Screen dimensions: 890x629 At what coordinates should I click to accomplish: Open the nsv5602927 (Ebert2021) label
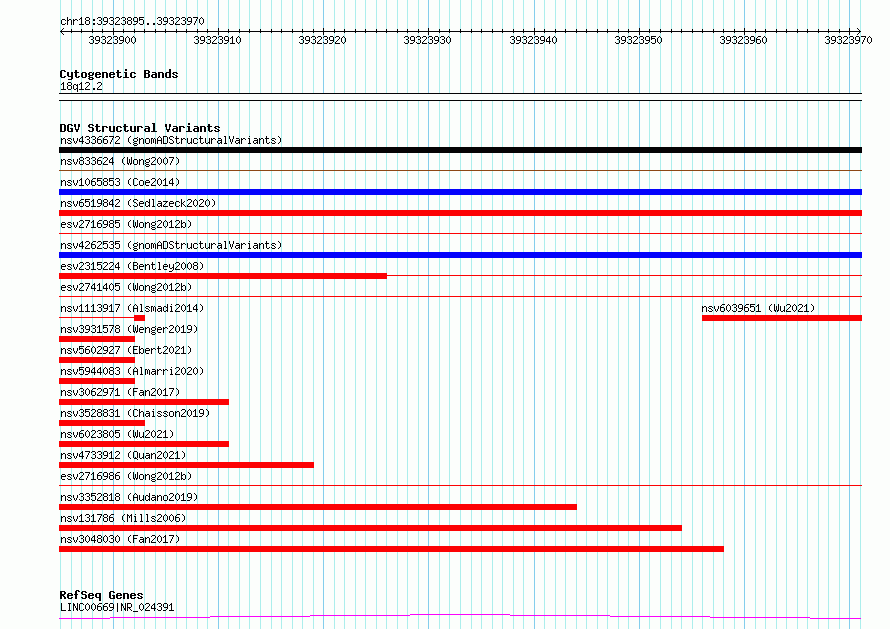pos(126,350)
